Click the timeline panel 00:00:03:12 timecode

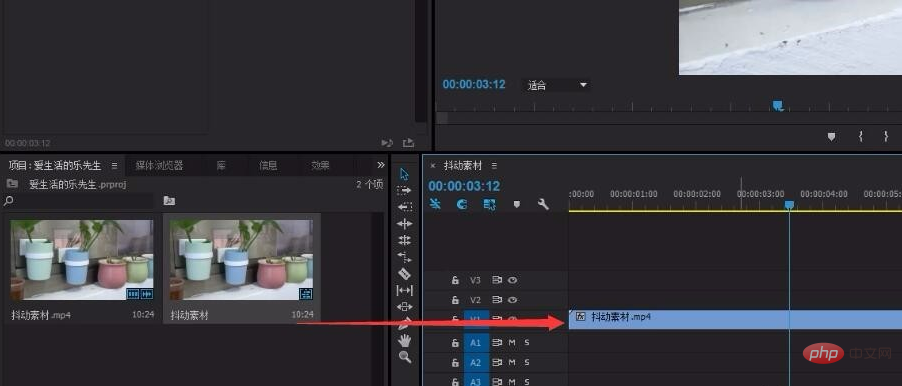[x=464, y=186]
